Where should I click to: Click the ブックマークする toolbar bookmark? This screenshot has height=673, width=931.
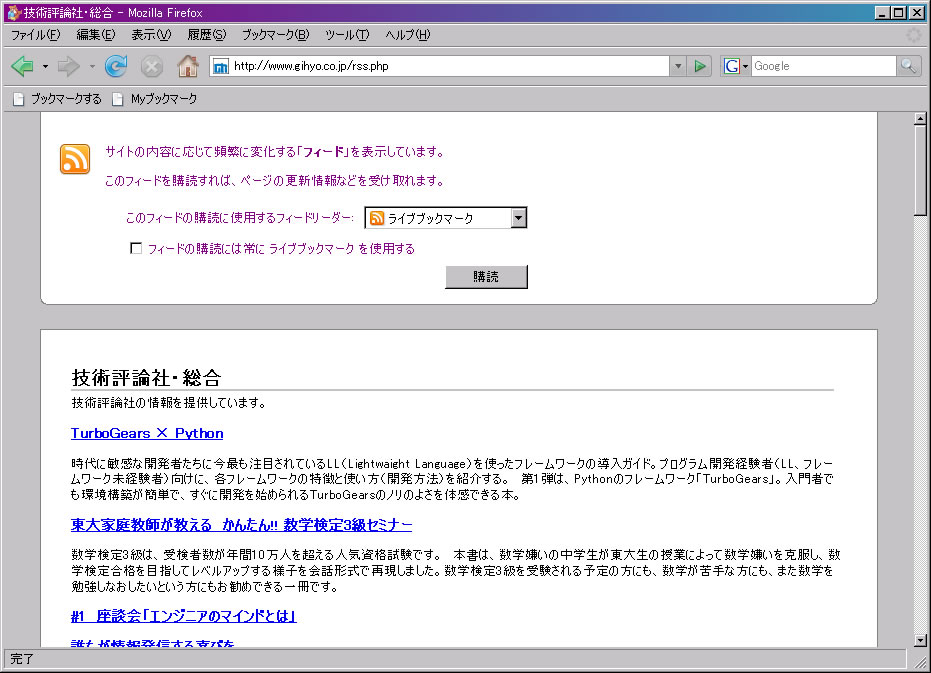click(58, 99)
